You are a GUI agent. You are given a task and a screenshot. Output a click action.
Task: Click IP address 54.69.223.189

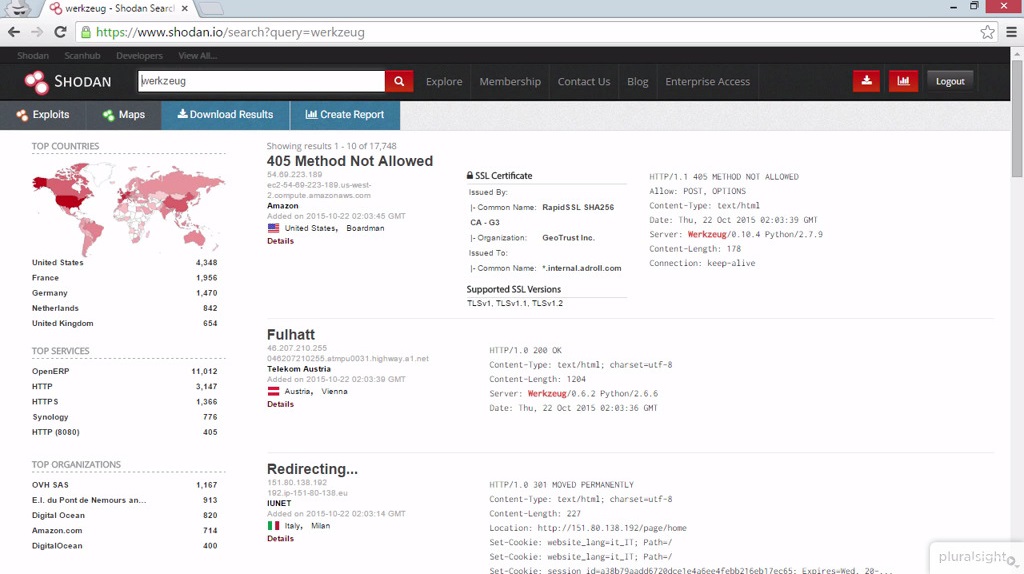click(x=295, y=175)
